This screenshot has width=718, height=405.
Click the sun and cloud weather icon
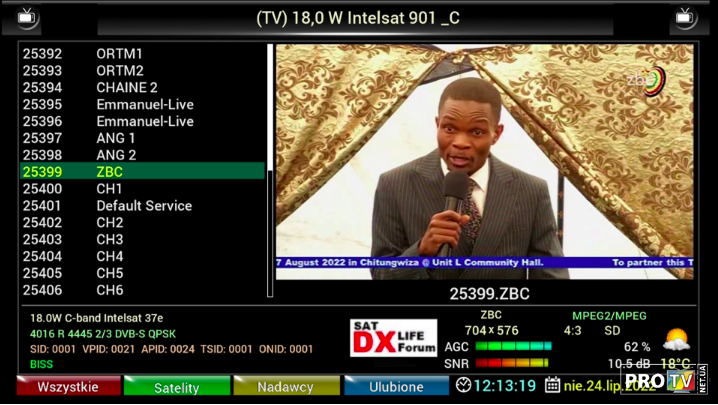[x=676, y=340]
